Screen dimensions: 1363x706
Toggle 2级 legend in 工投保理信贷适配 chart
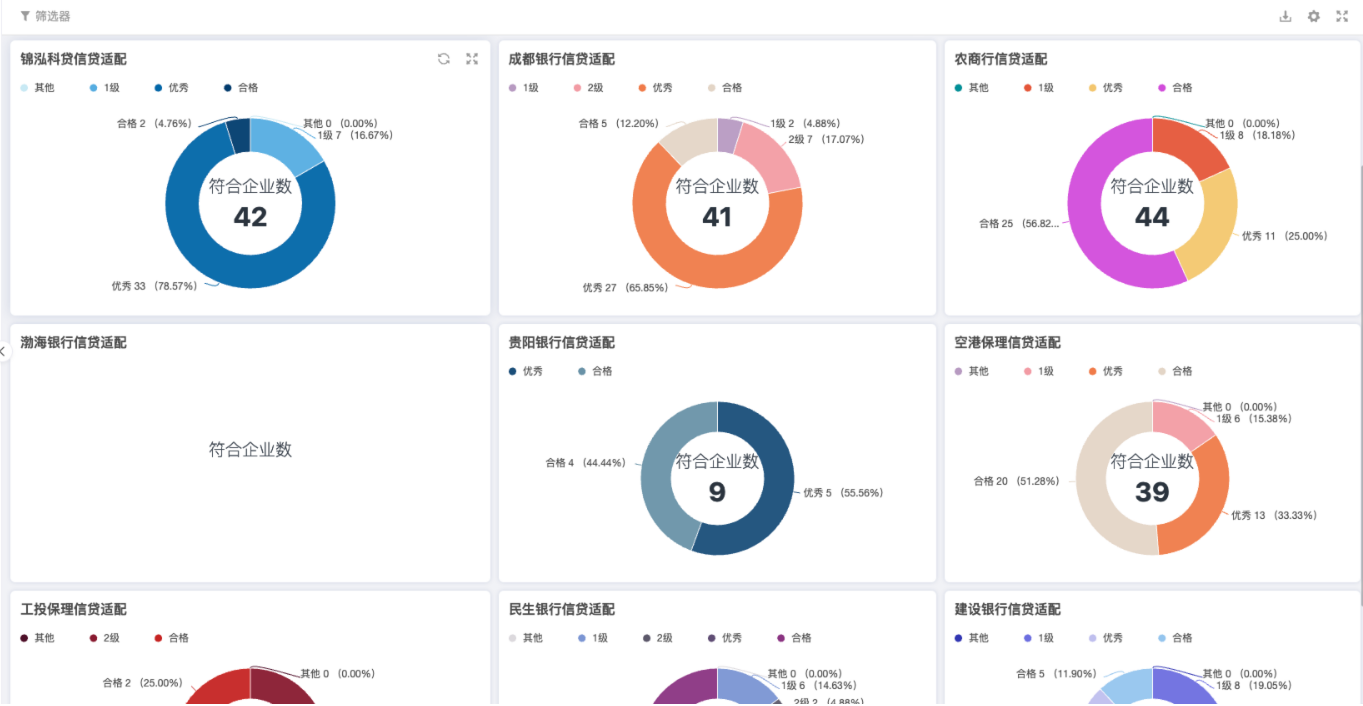pos(104,638)
